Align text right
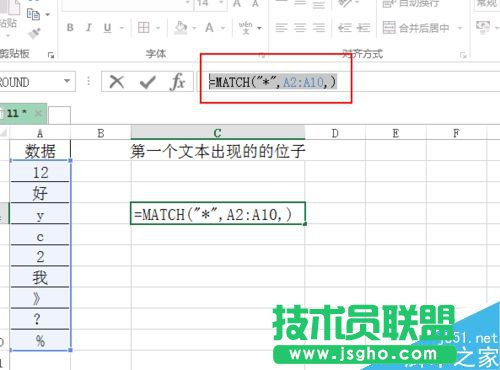 click(x=319, y=28)
